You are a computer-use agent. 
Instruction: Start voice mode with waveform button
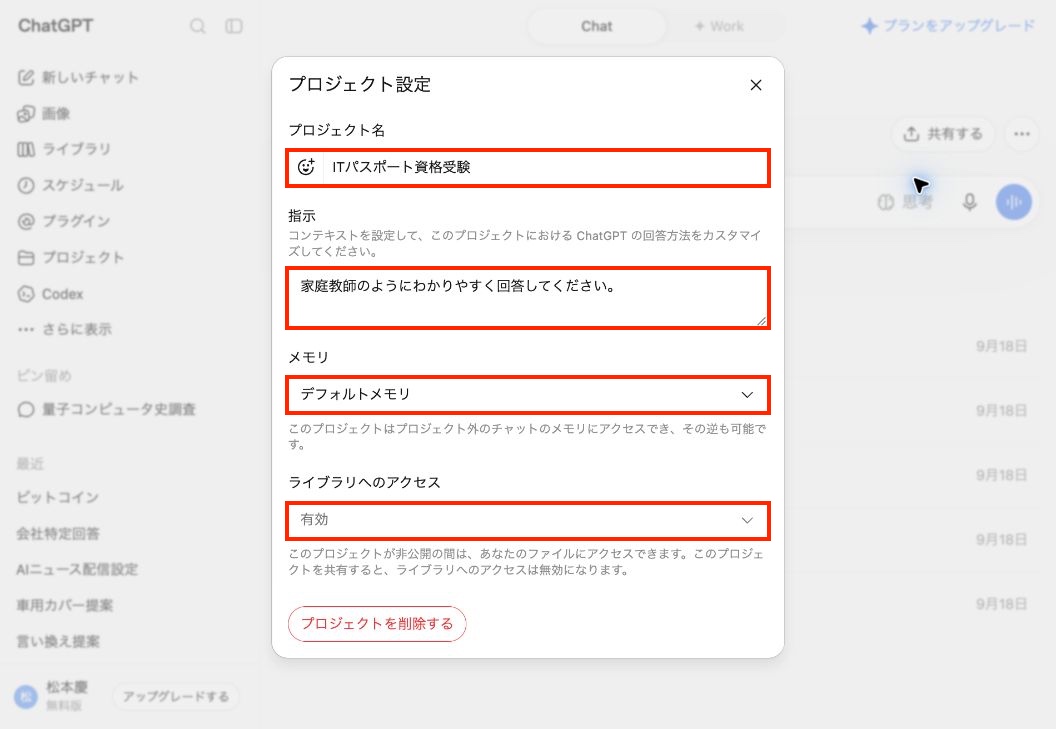point(1014,202)
